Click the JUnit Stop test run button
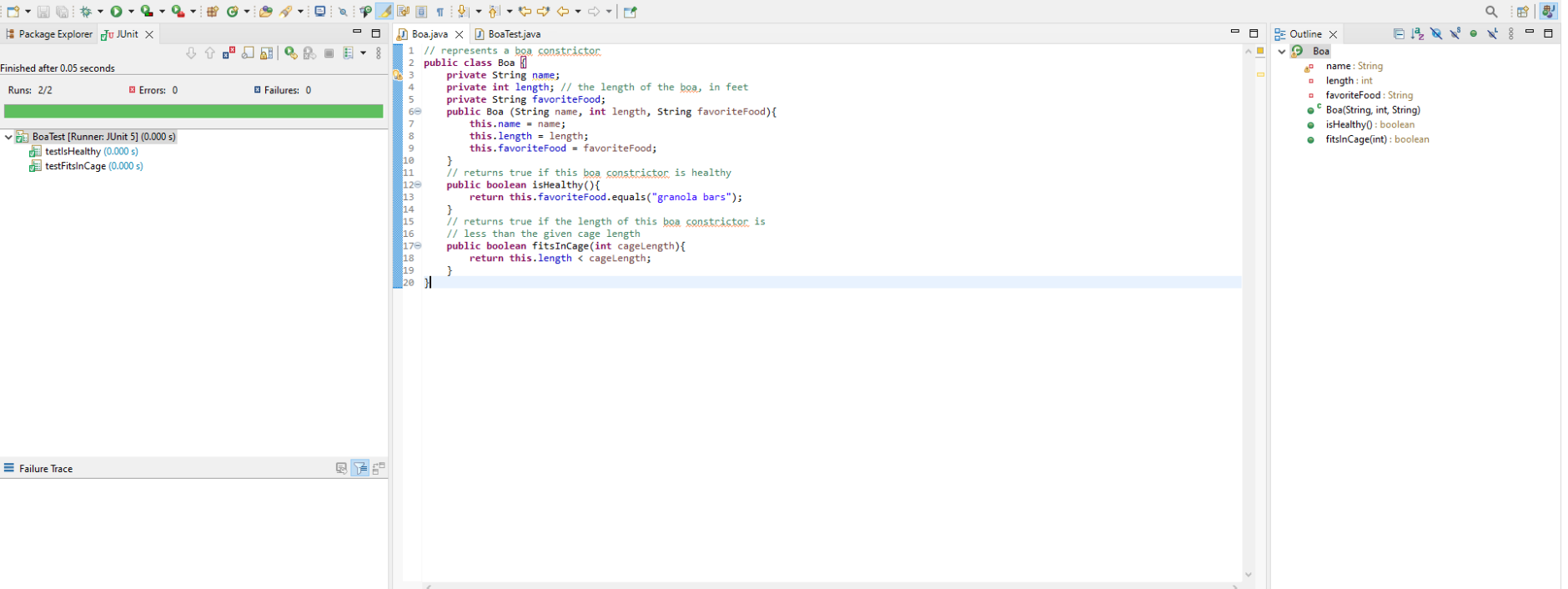 (x=329, y=53)
